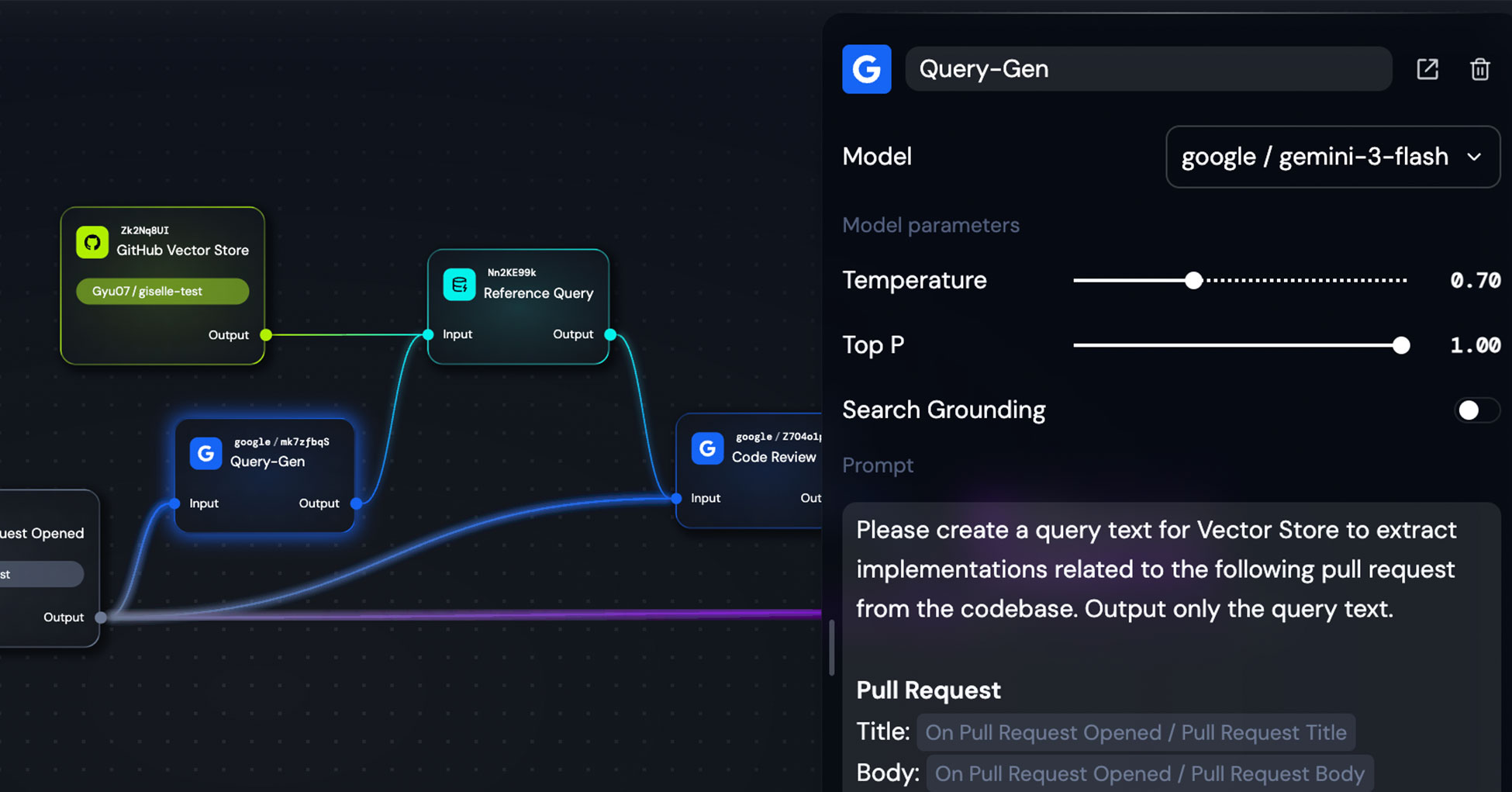The width and height of the screenshot is (1512, 792).
Task: Open Query-Gen in a new window
Action: (1427, 69)
